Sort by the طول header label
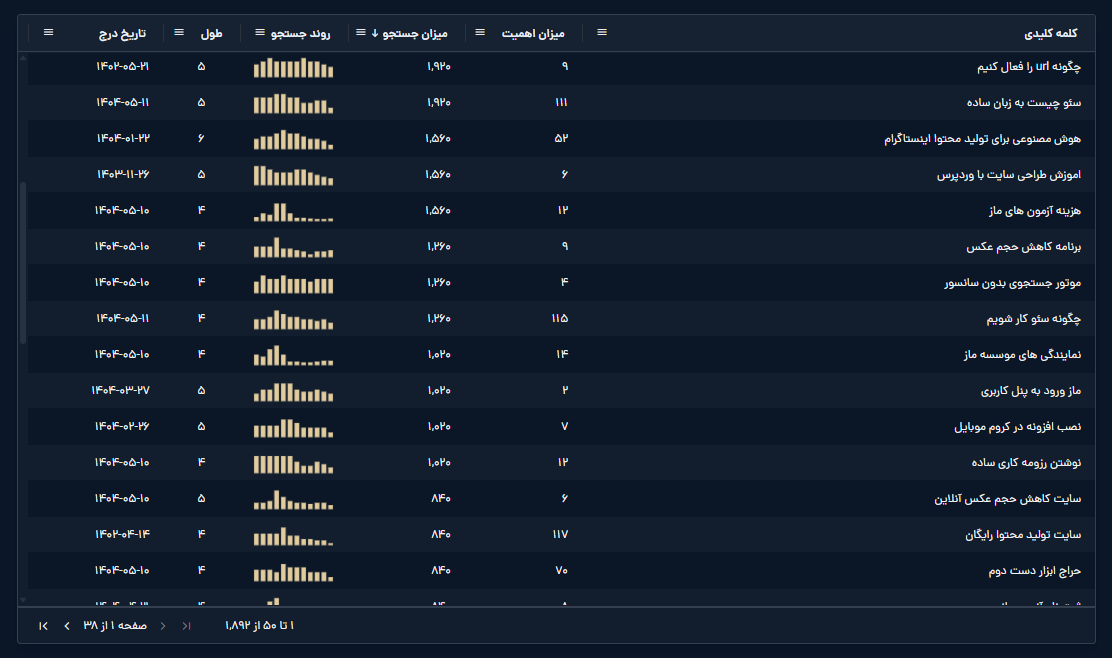1112x658 pixels. tap(211, 33)
